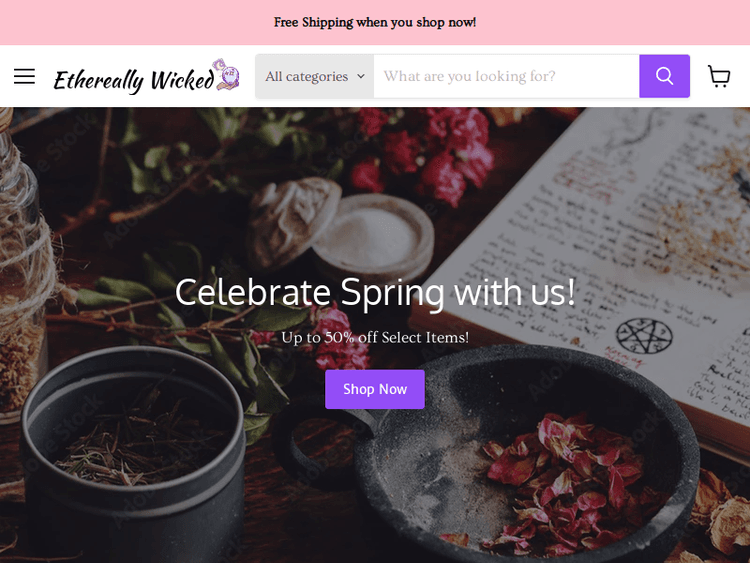750x563 pixels.
Task: Click the purple search magnifier button
Action: 664,76
